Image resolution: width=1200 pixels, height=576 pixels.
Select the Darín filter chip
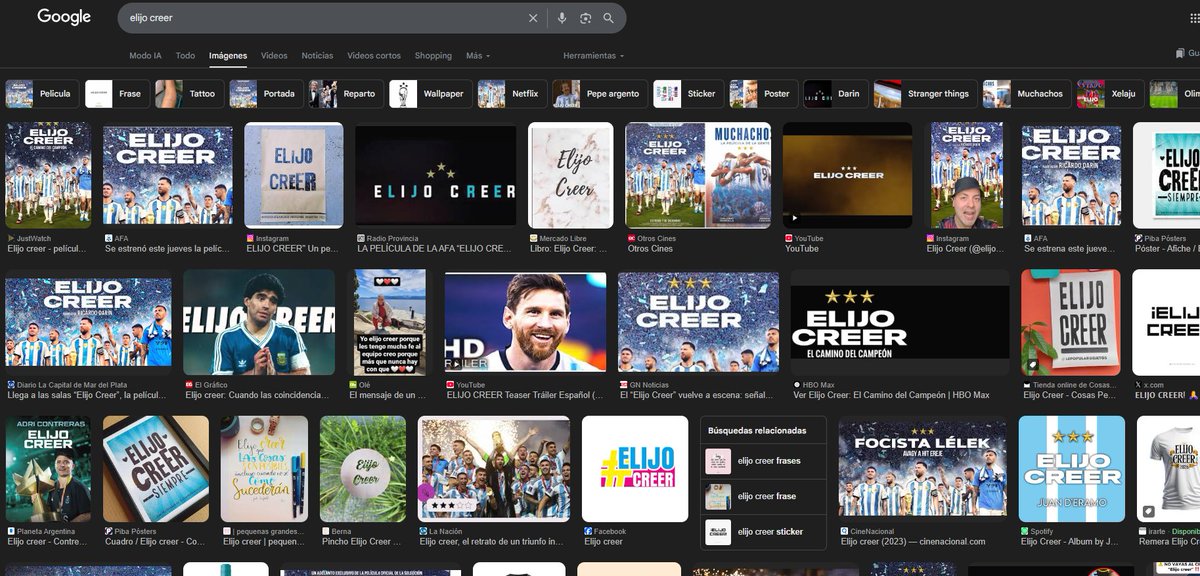click(x=834, y=94)
